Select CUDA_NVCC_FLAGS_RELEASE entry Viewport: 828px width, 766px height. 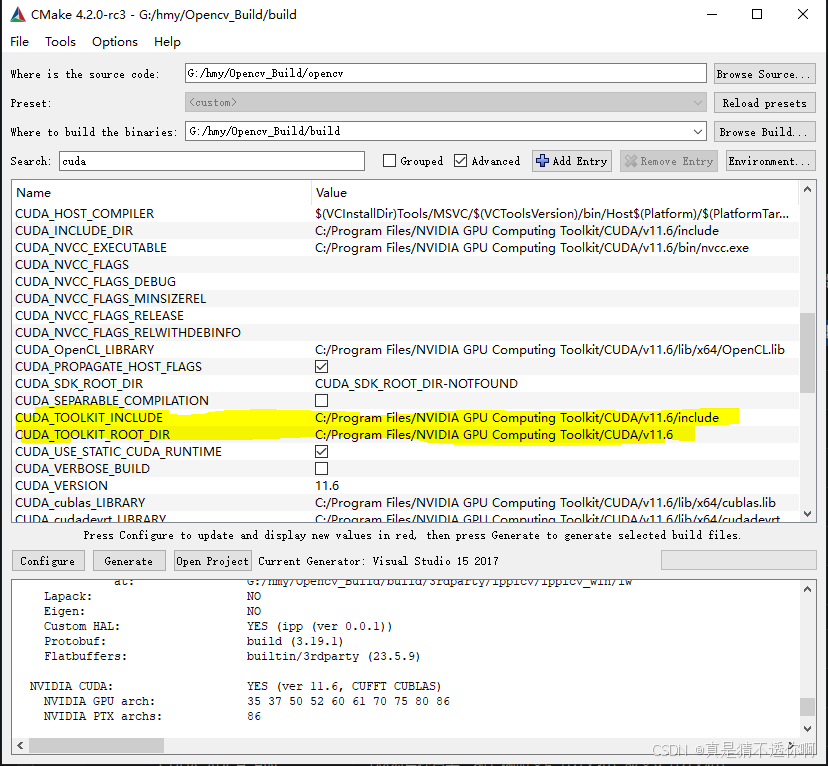[x=99, y=316]
